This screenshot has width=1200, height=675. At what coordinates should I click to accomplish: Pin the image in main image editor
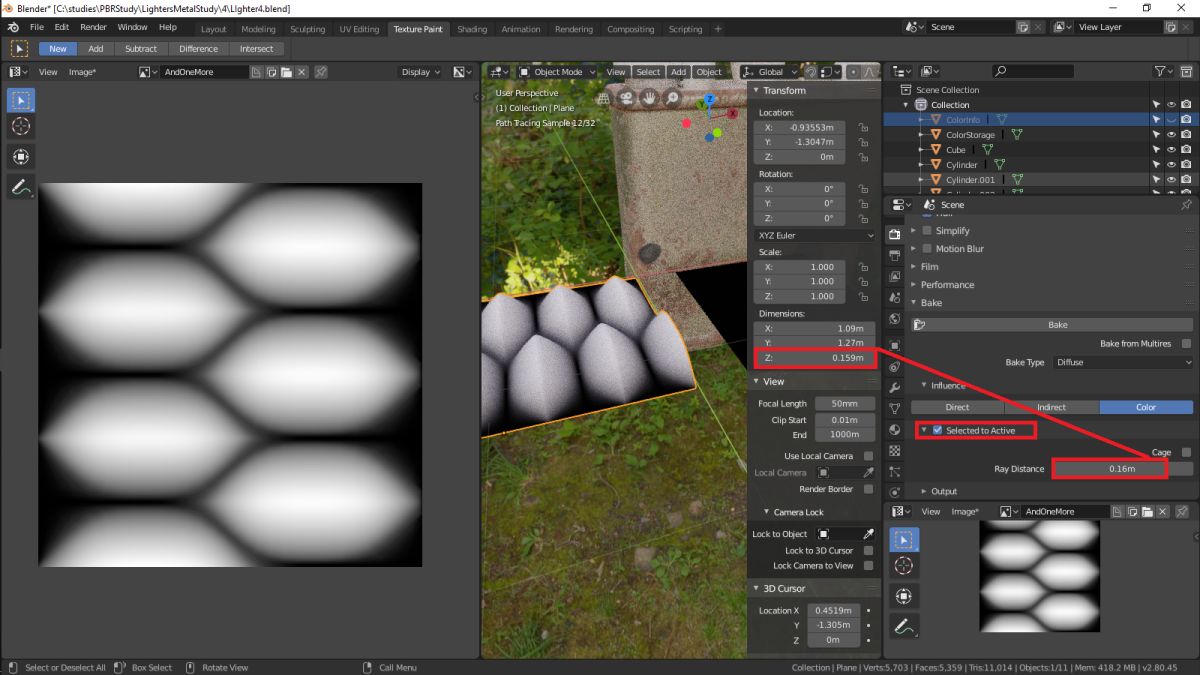coord(321,72)
